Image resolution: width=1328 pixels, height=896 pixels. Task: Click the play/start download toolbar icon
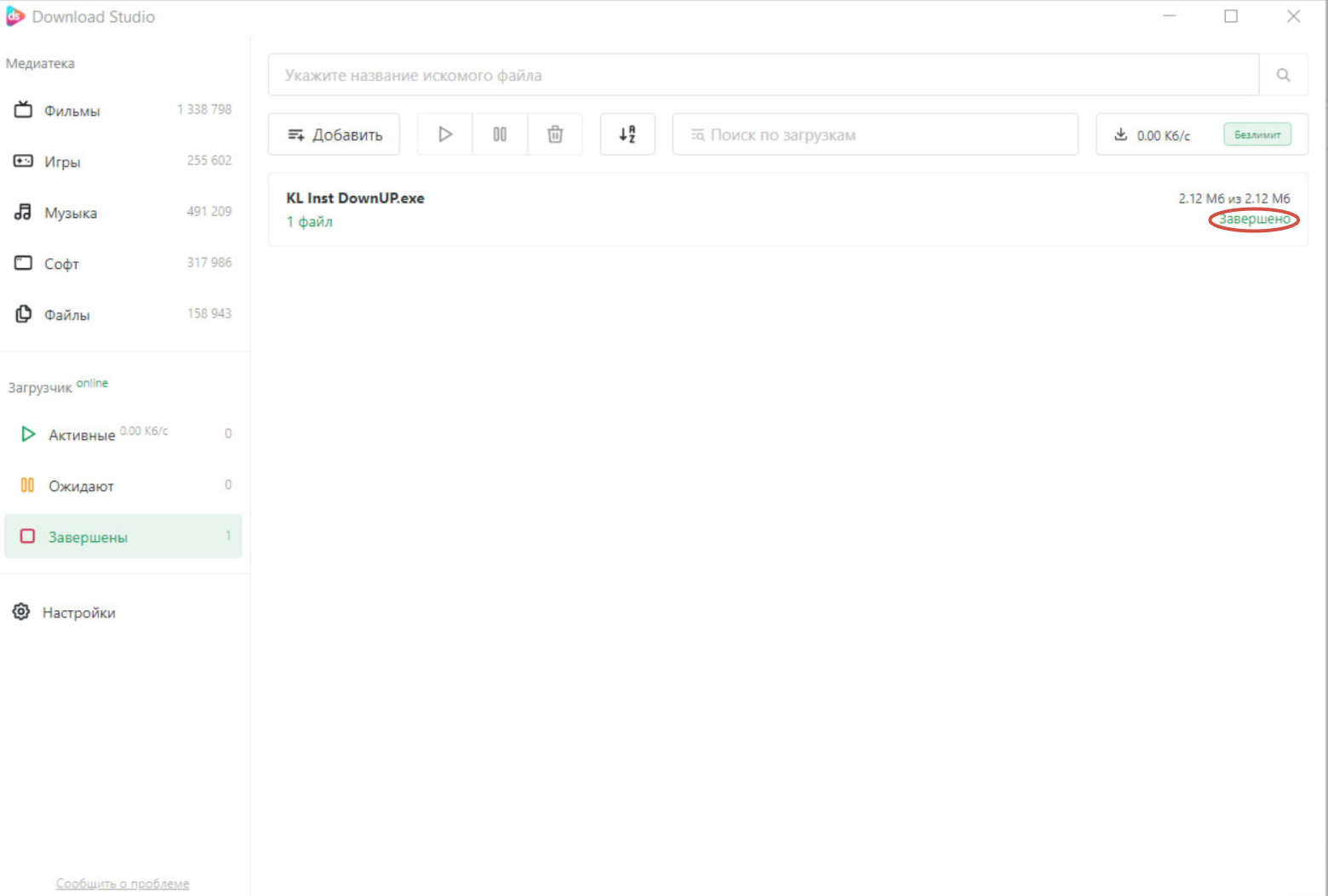444,134
